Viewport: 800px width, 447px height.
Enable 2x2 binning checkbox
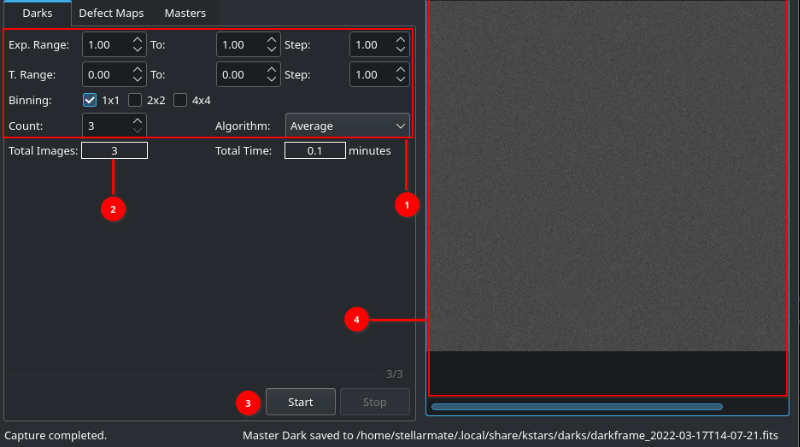(x=135, y=100)
